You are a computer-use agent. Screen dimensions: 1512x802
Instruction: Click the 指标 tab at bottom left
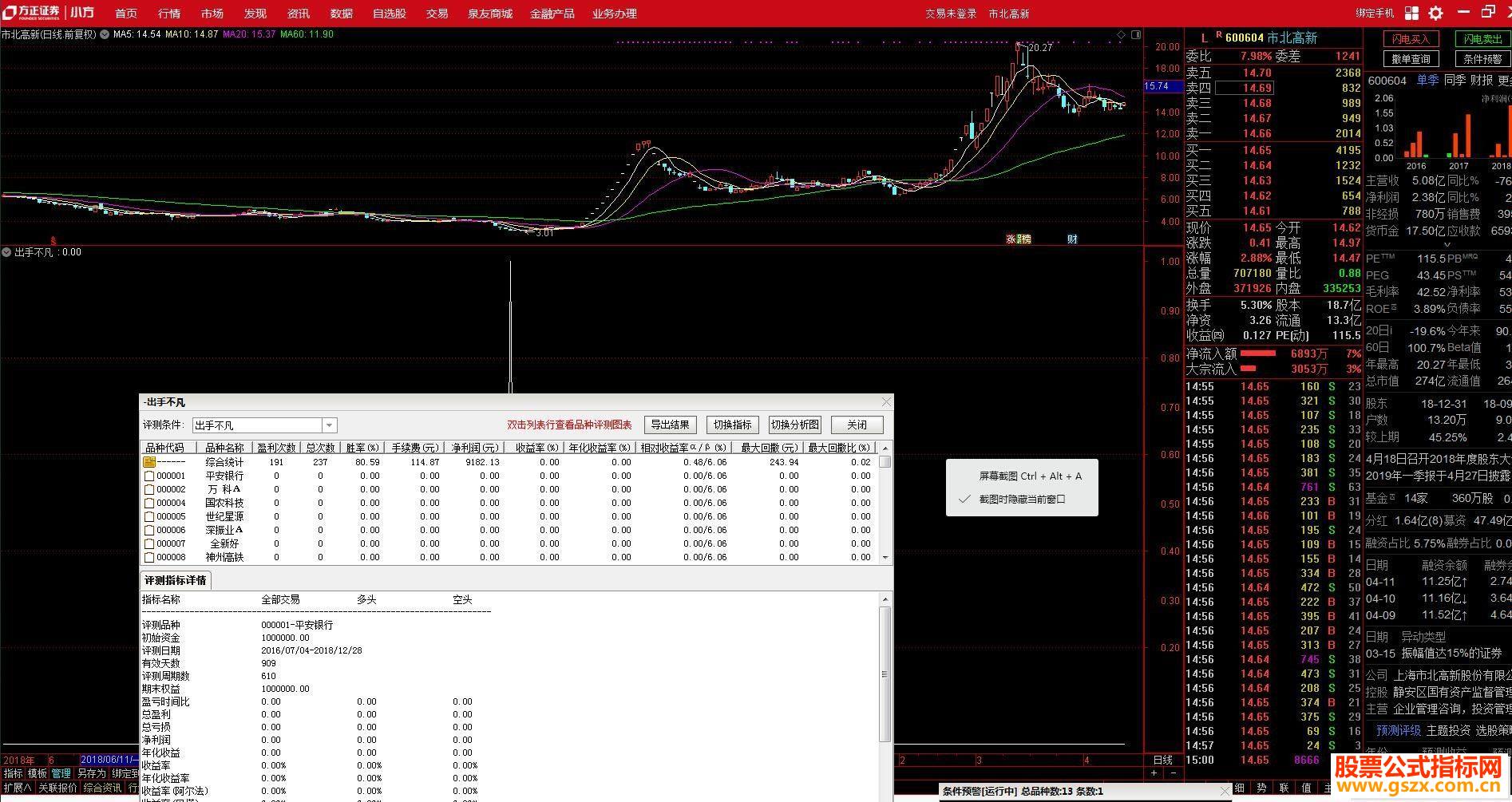point(13,773)
